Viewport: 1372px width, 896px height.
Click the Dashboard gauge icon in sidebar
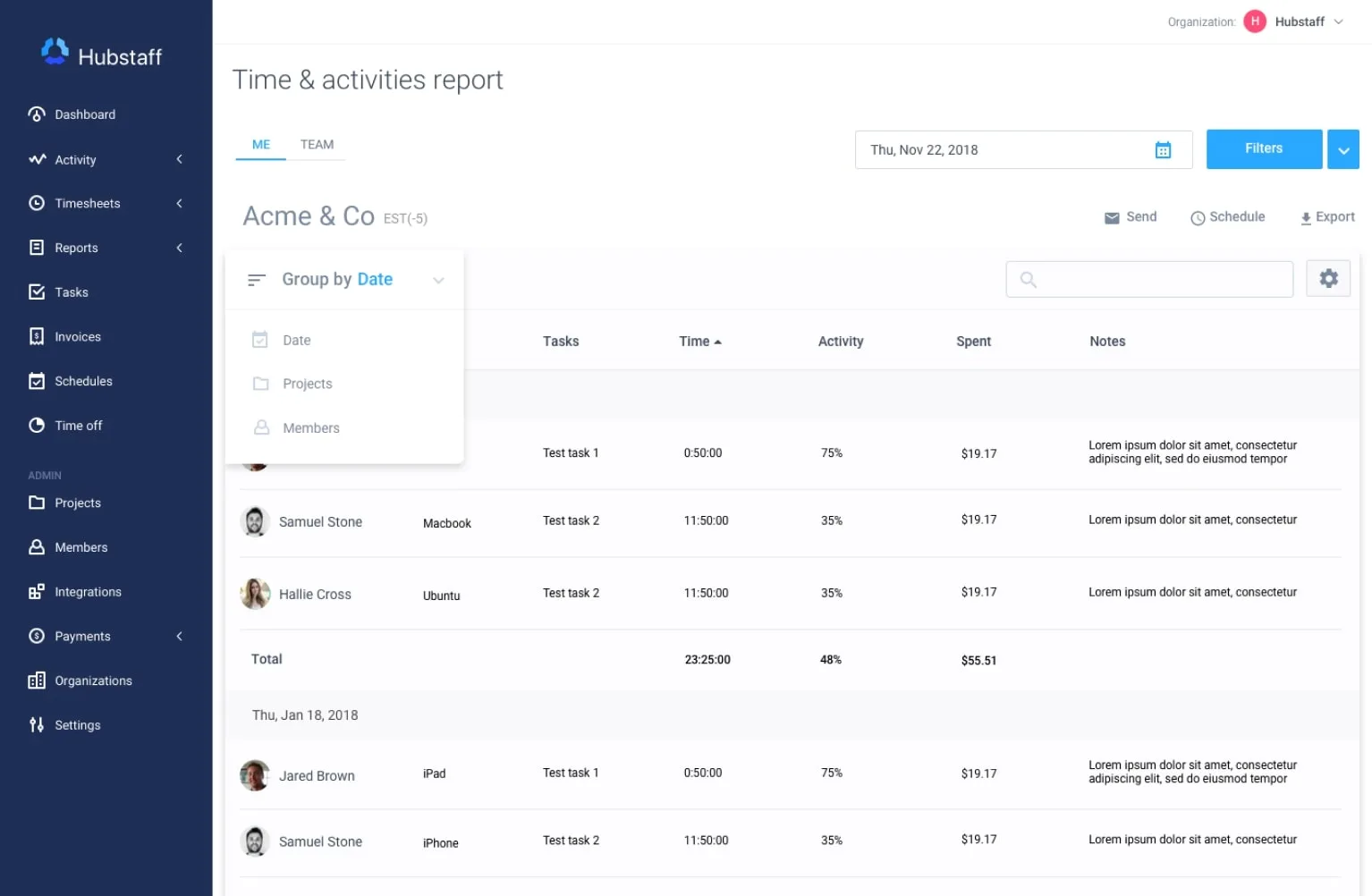[37, 114]
